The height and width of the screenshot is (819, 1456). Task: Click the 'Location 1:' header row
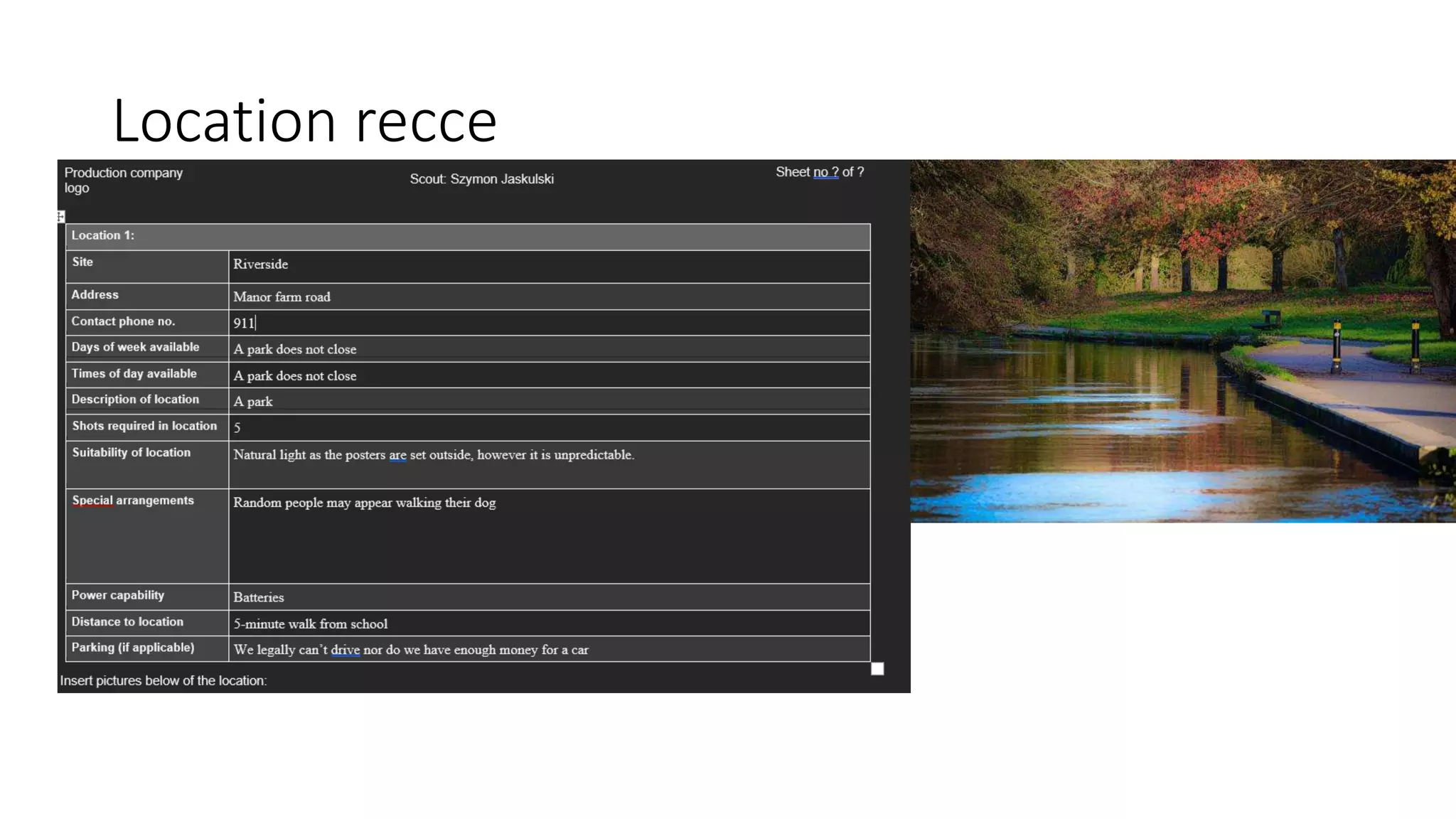[467, 236]
